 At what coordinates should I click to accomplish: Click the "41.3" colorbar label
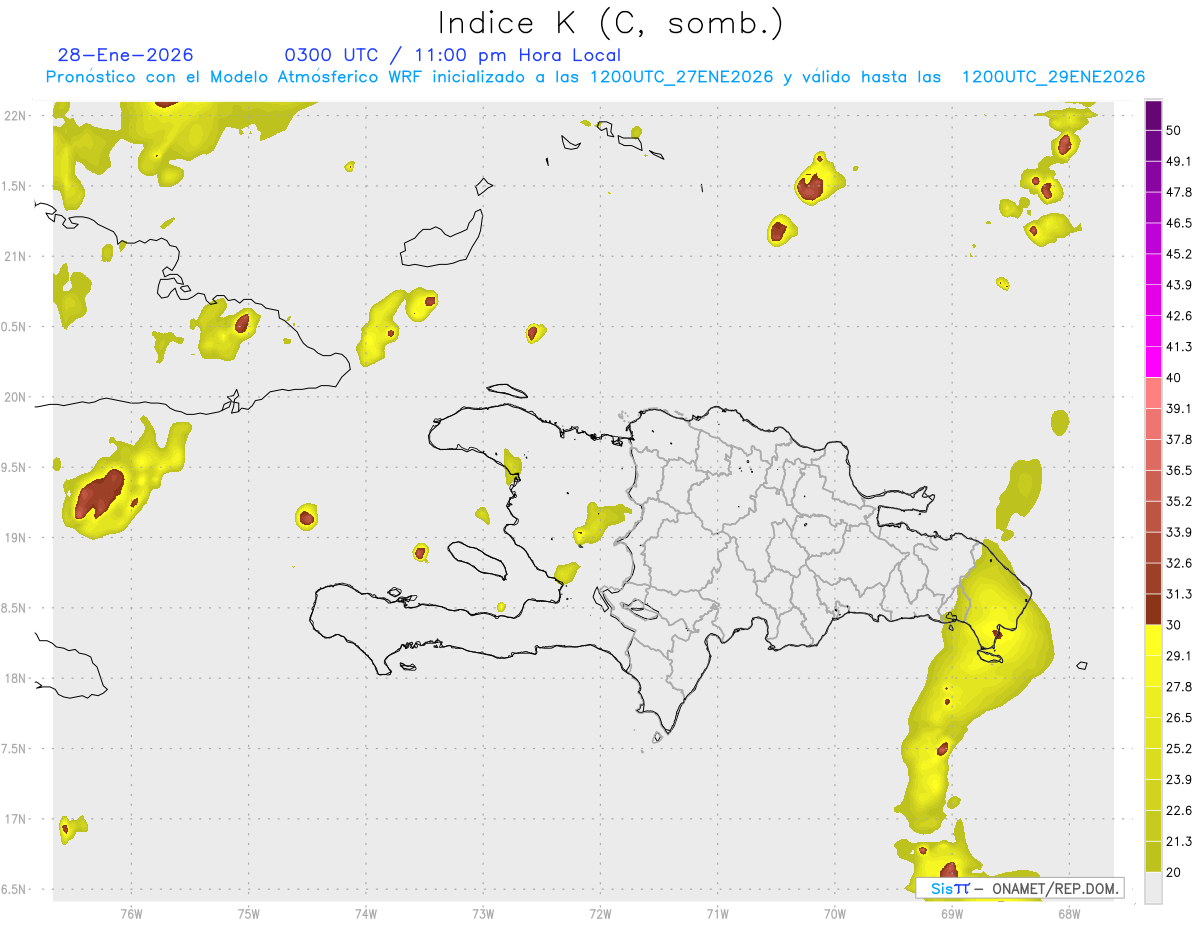click(x=1179, y=347)
